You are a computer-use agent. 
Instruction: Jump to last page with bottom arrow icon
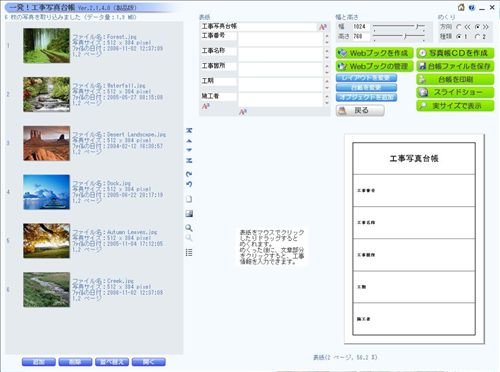pyautogui.click(x=189, y=160)
